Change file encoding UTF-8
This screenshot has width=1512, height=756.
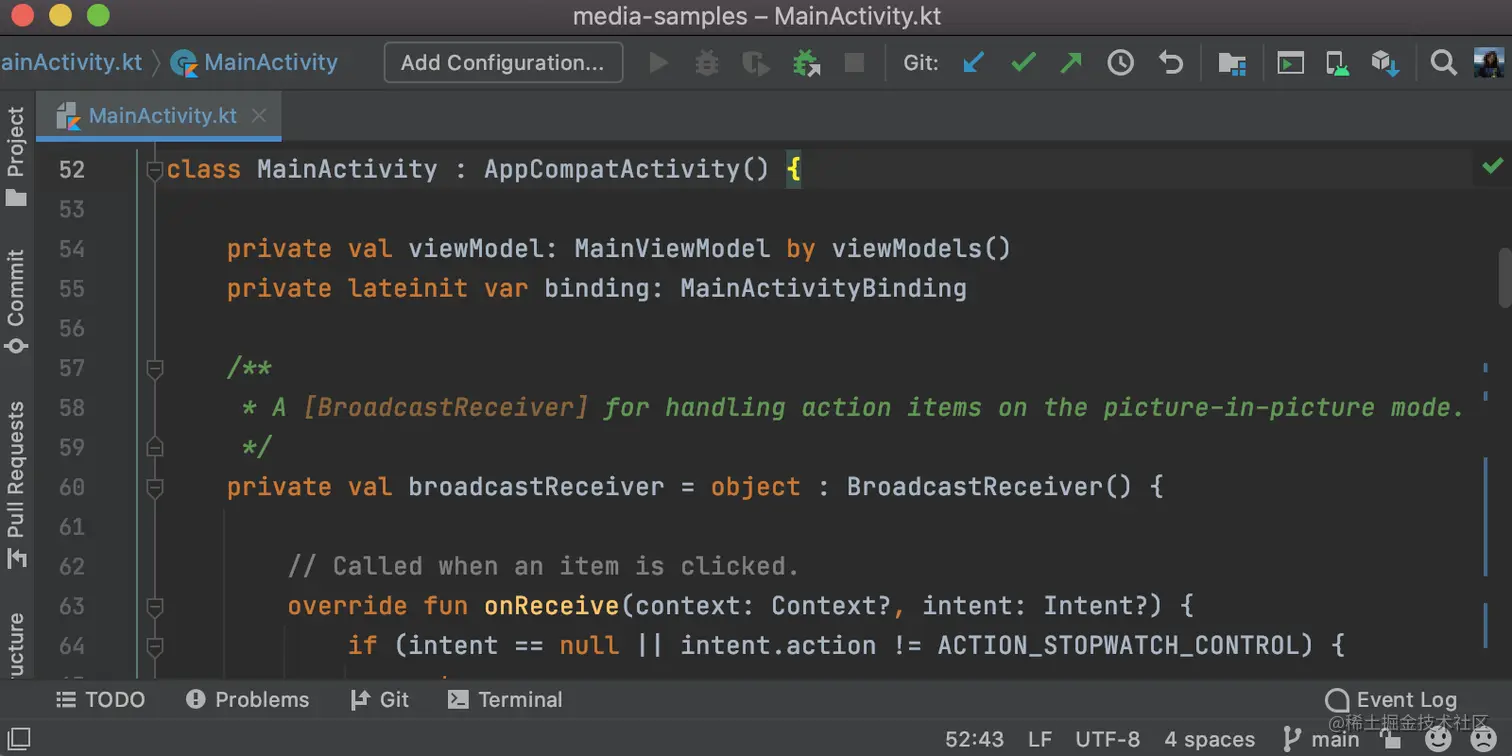pyautogui.click(x=1107, y=740)
